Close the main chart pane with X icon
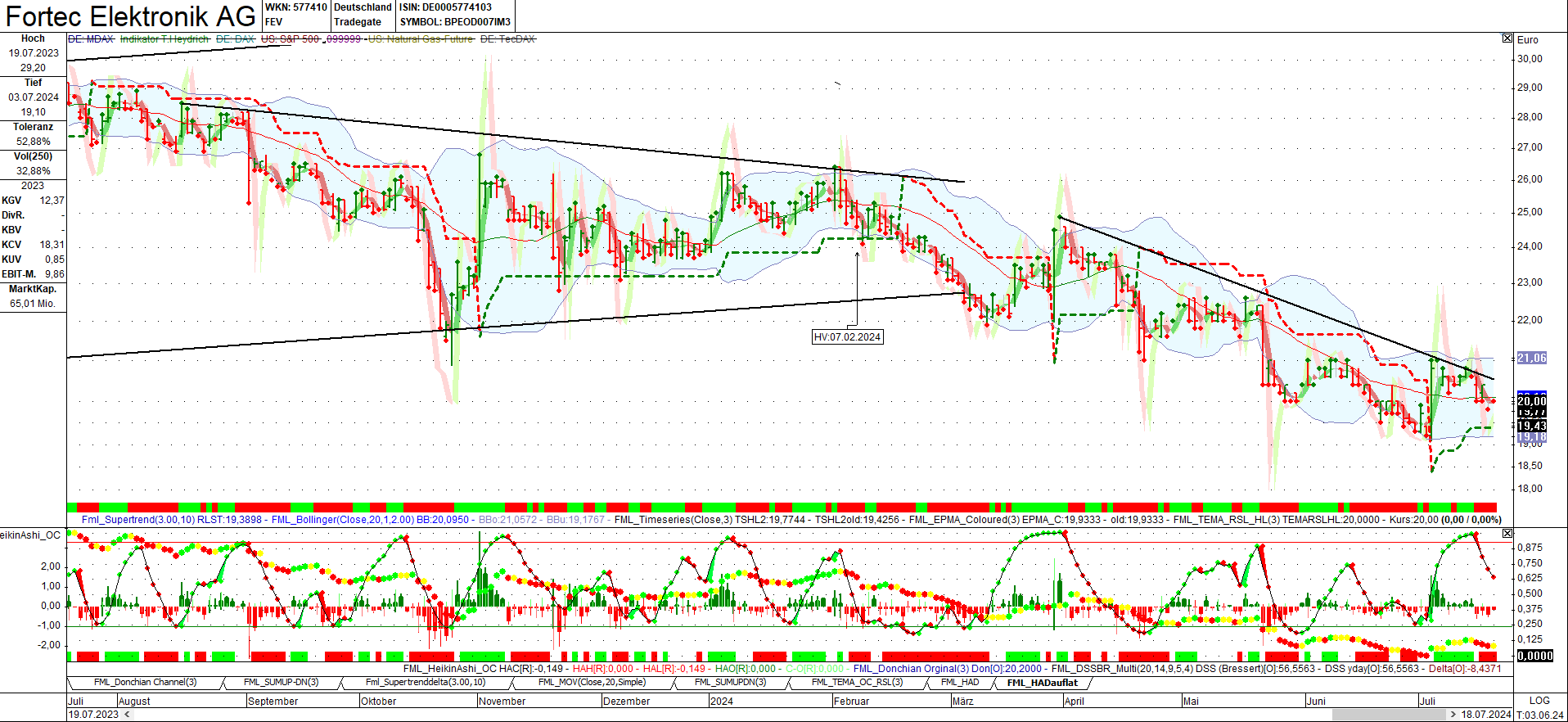Screen dimensions: 1568x722 coord(1507,38)
